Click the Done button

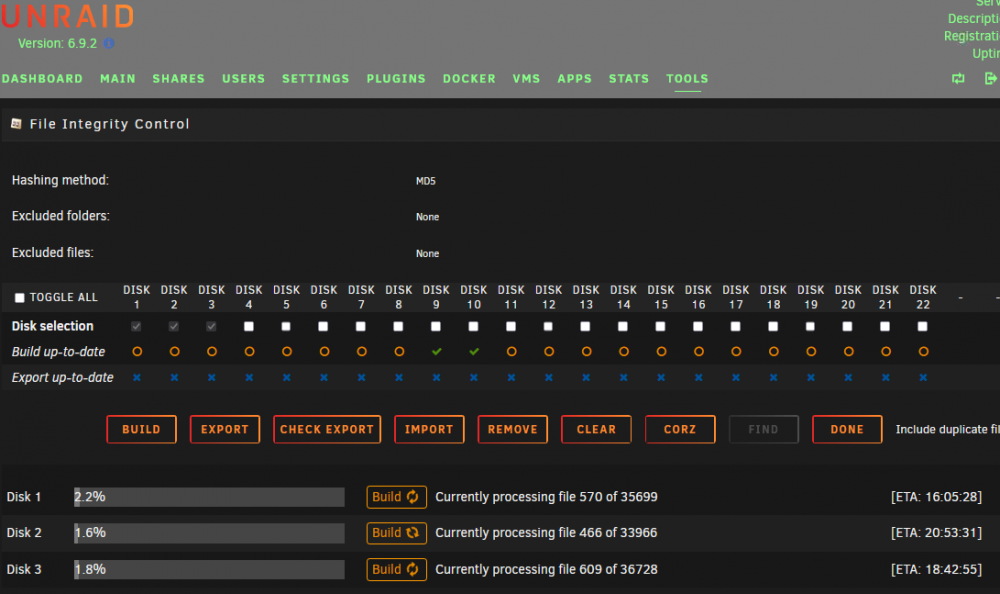(847, 429)
